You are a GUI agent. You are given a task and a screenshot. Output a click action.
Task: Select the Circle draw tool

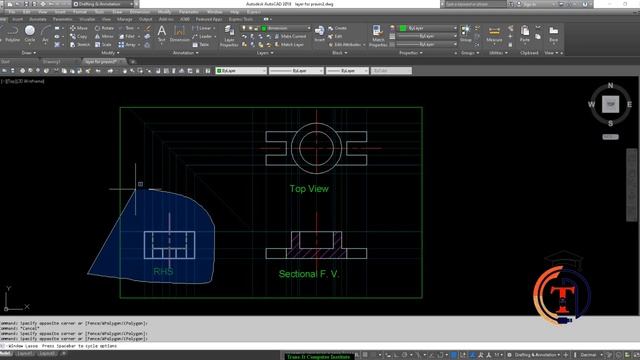[30, 34]
